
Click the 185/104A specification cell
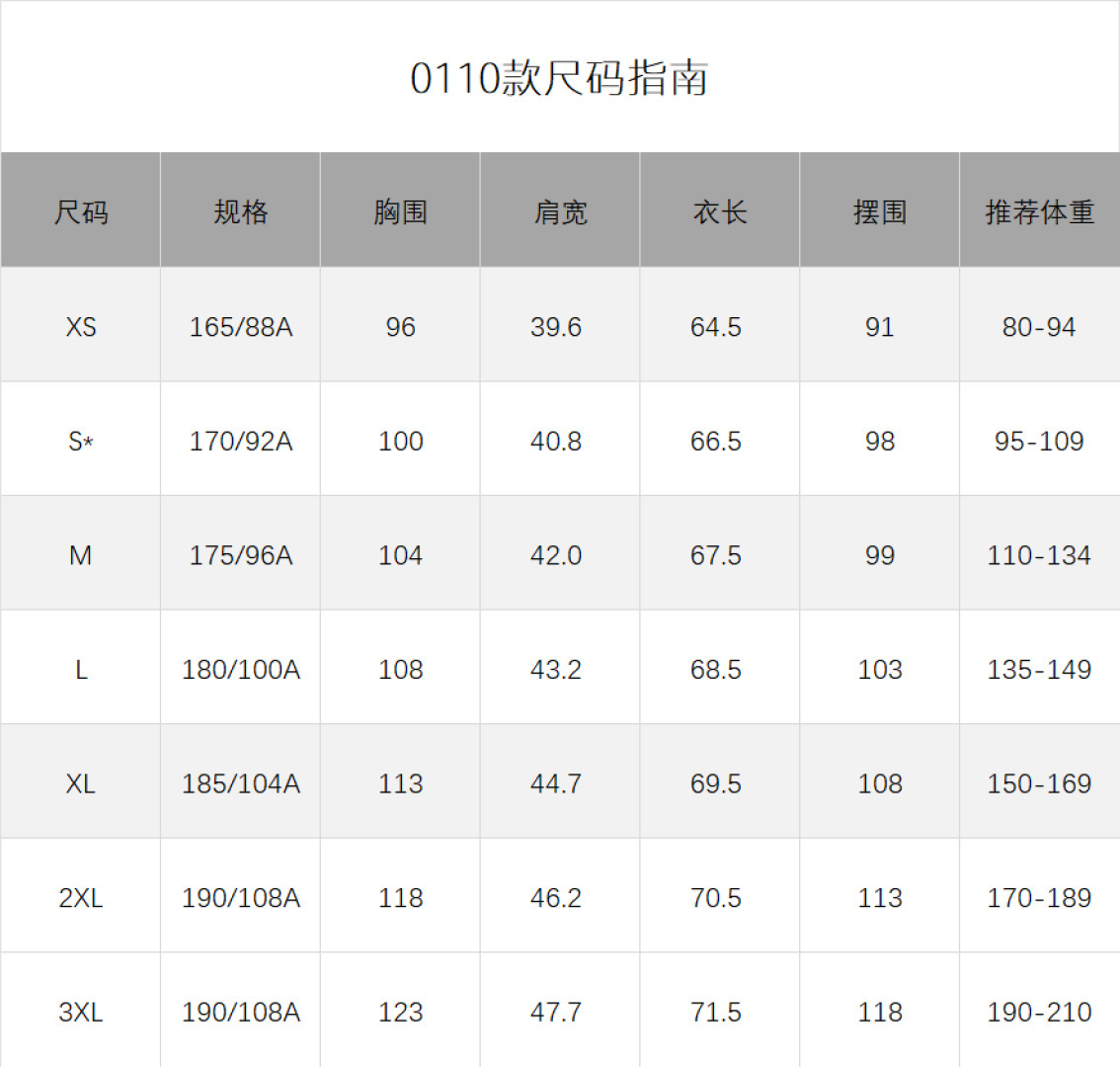[241, 783]
